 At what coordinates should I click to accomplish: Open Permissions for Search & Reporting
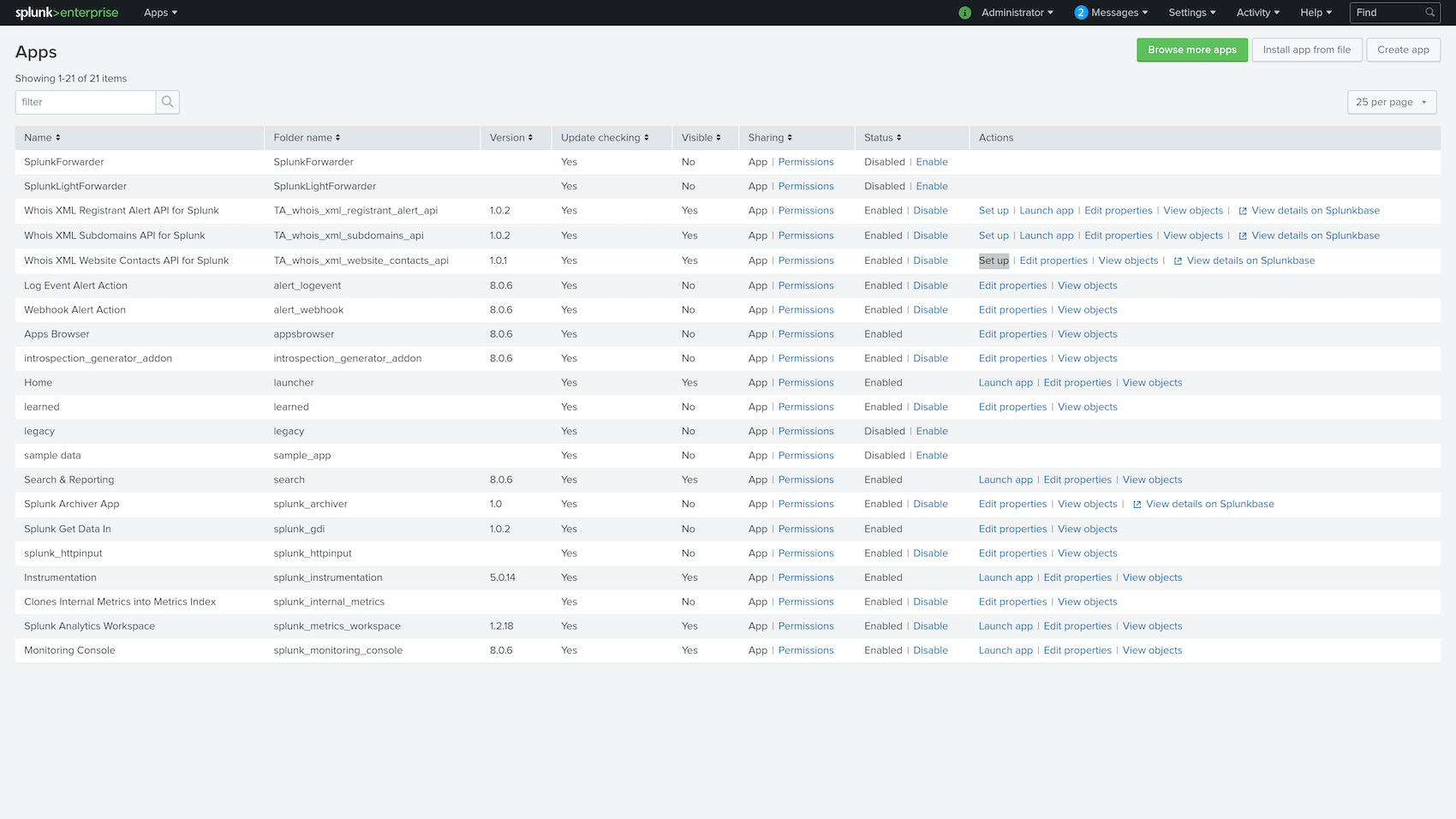[806, 481]
